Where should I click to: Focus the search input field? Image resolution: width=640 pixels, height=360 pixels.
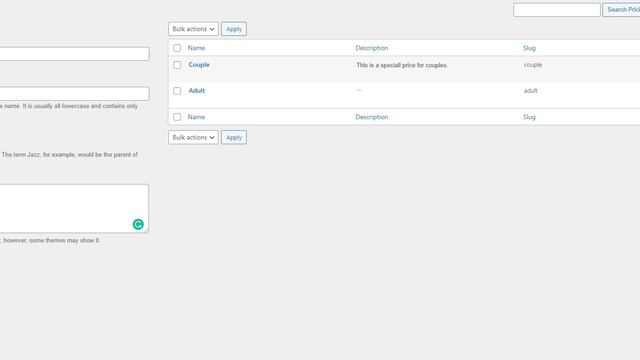(x=557, y=9)
